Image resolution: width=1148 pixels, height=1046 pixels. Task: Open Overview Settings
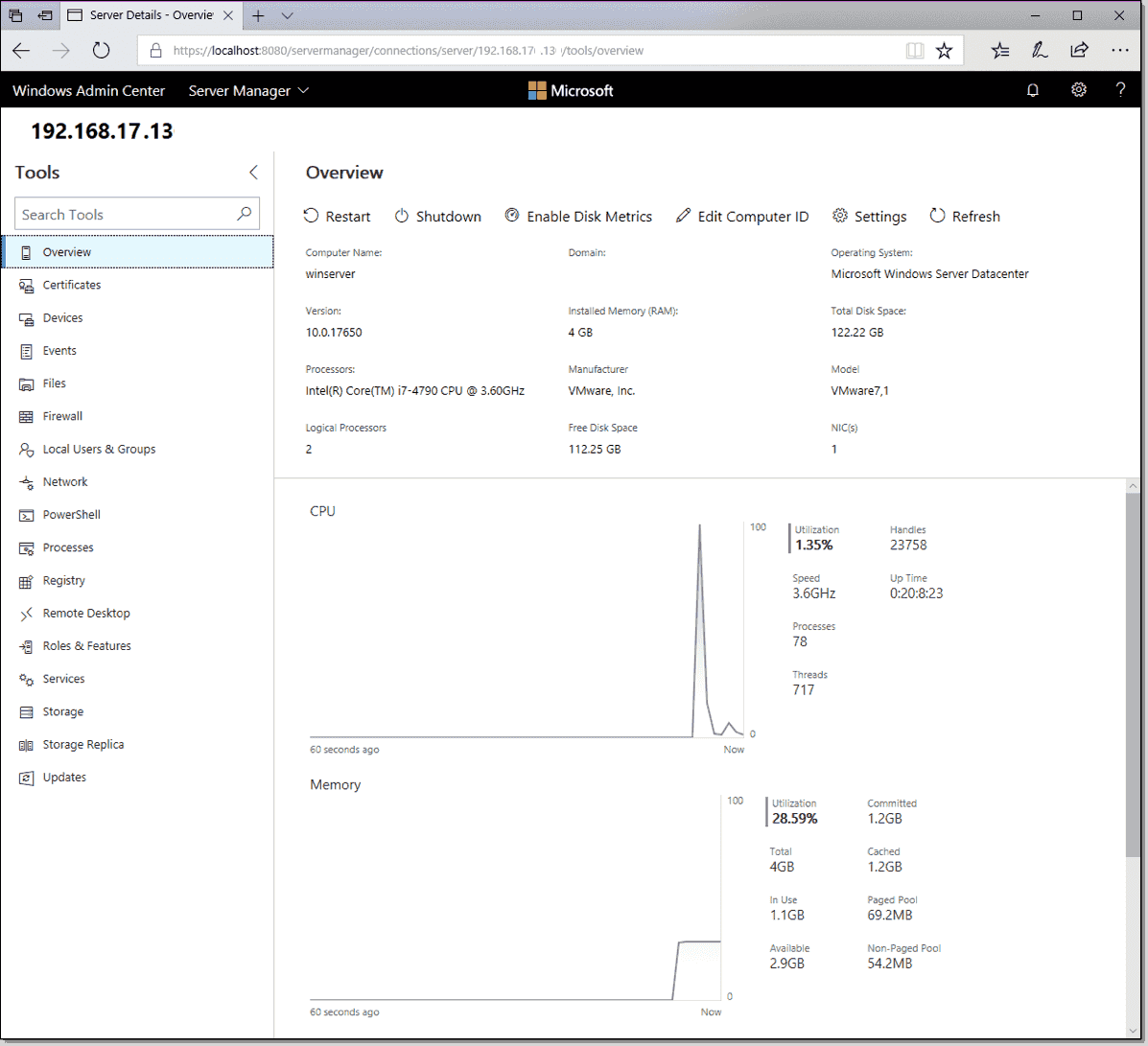[870, 216]
